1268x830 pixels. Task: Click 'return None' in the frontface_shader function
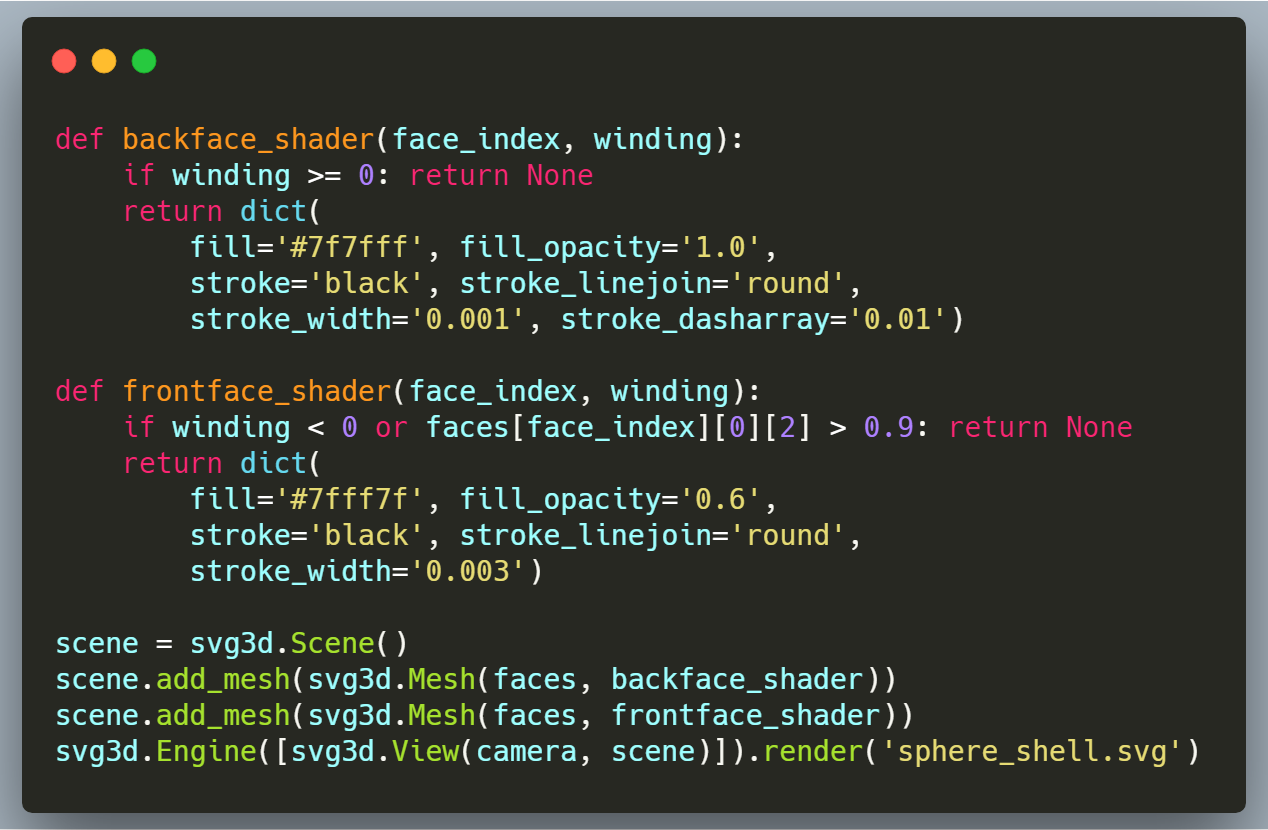1041,427
